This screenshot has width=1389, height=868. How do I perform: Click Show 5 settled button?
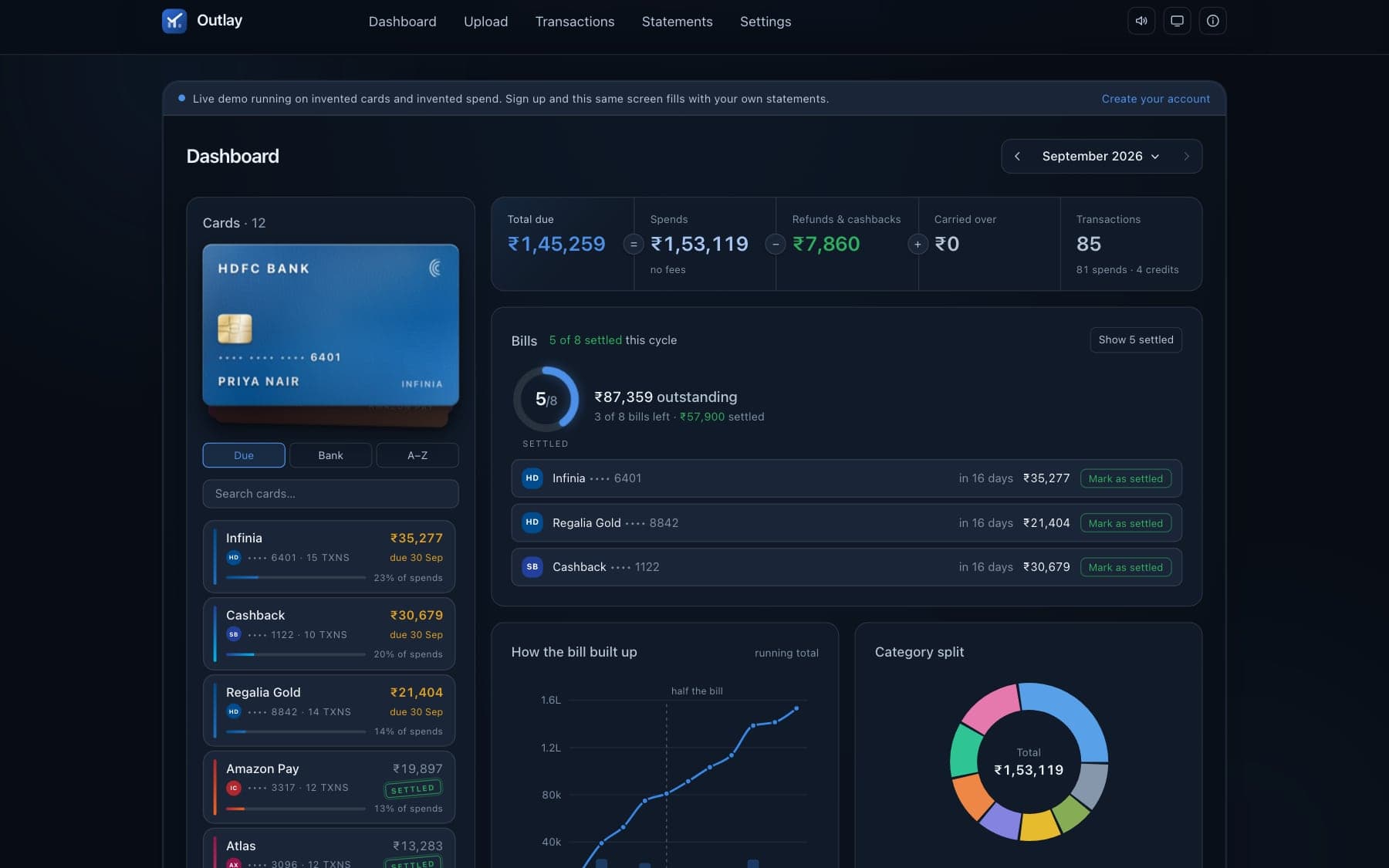coord(1135,339)
